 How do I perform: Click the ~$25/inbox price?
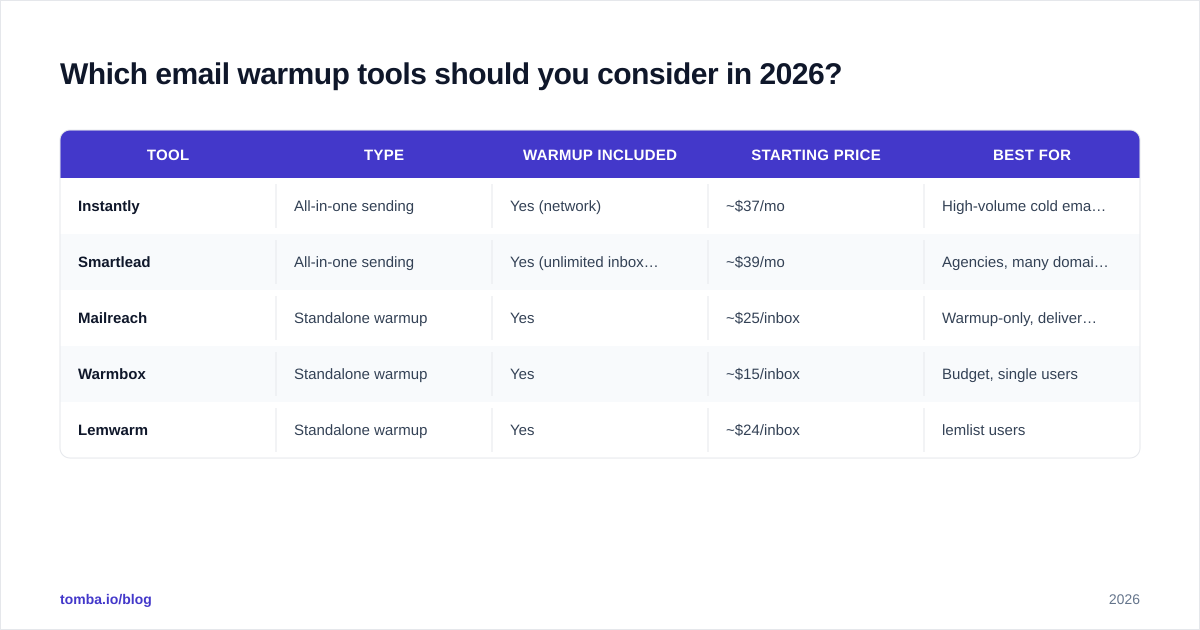tap(763, 318)
